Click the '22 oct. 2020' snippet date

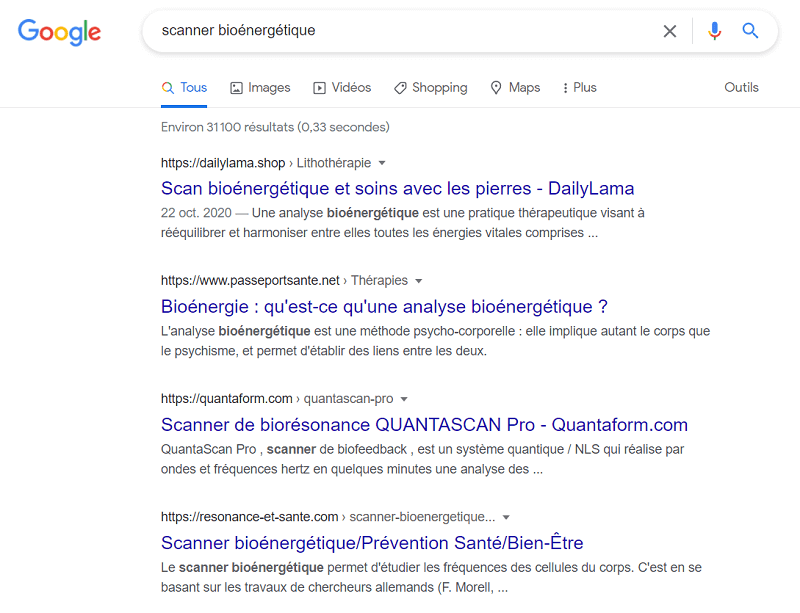click(196, 213)
